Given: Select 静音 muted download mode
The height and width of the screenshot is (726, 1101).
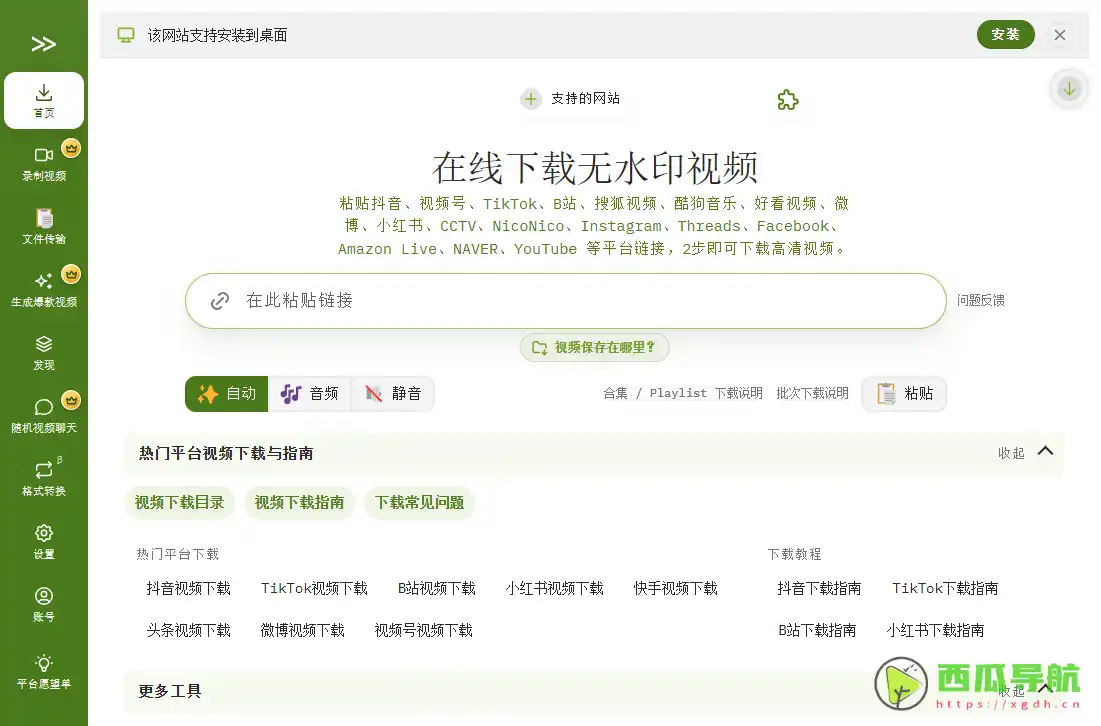Looking at the screenshot, I should [393, 394].
